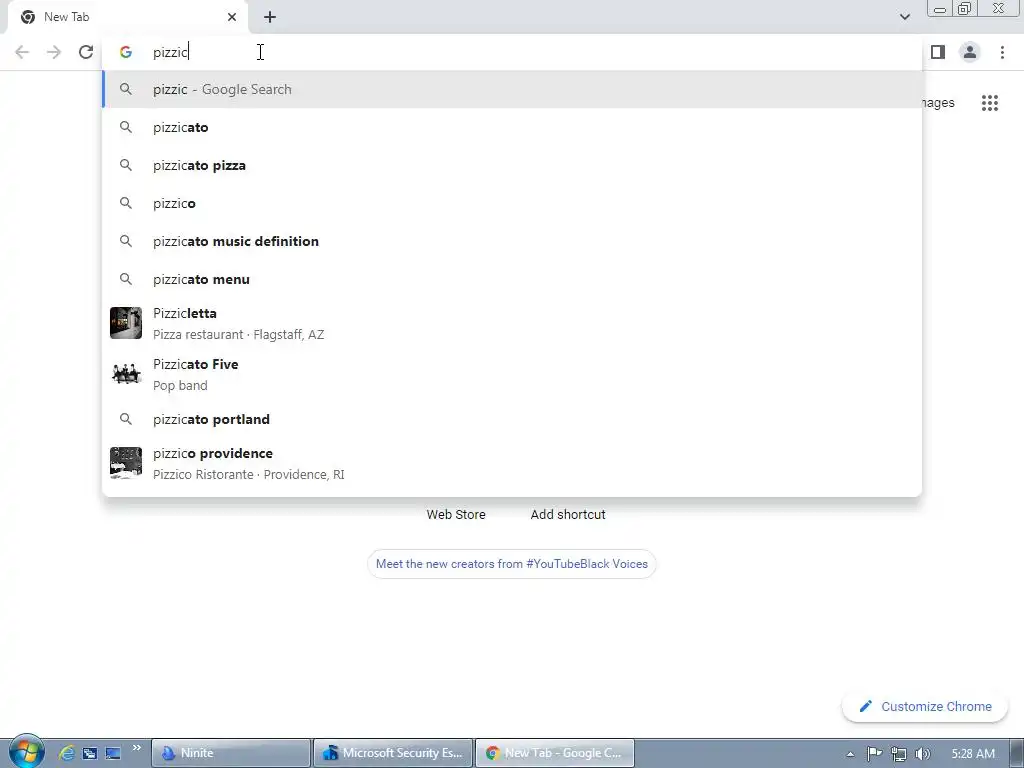Open the Google apps grid
Screen dimensions: 1024x768
[x=989, y=103]
